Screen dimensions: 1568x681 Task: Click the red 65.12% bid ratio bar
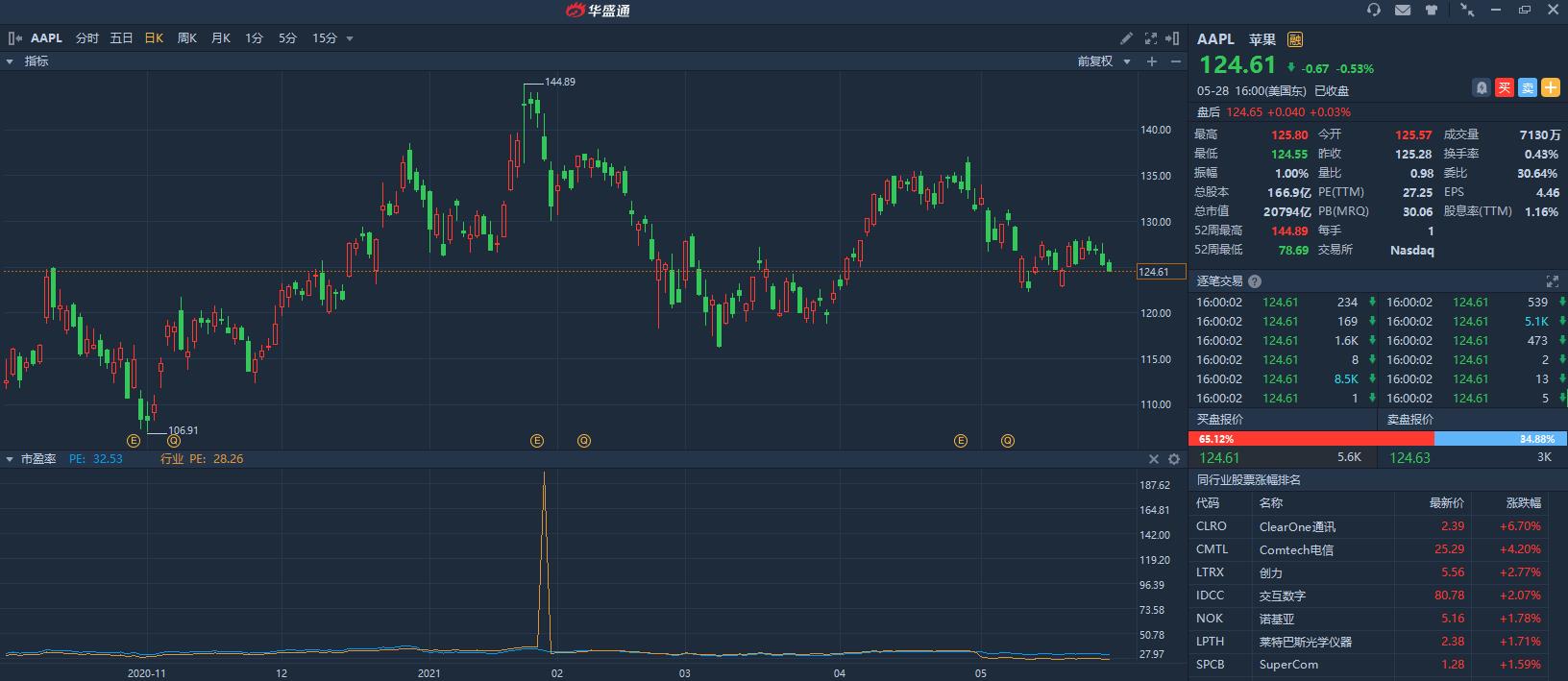[x=1311, y=439]
